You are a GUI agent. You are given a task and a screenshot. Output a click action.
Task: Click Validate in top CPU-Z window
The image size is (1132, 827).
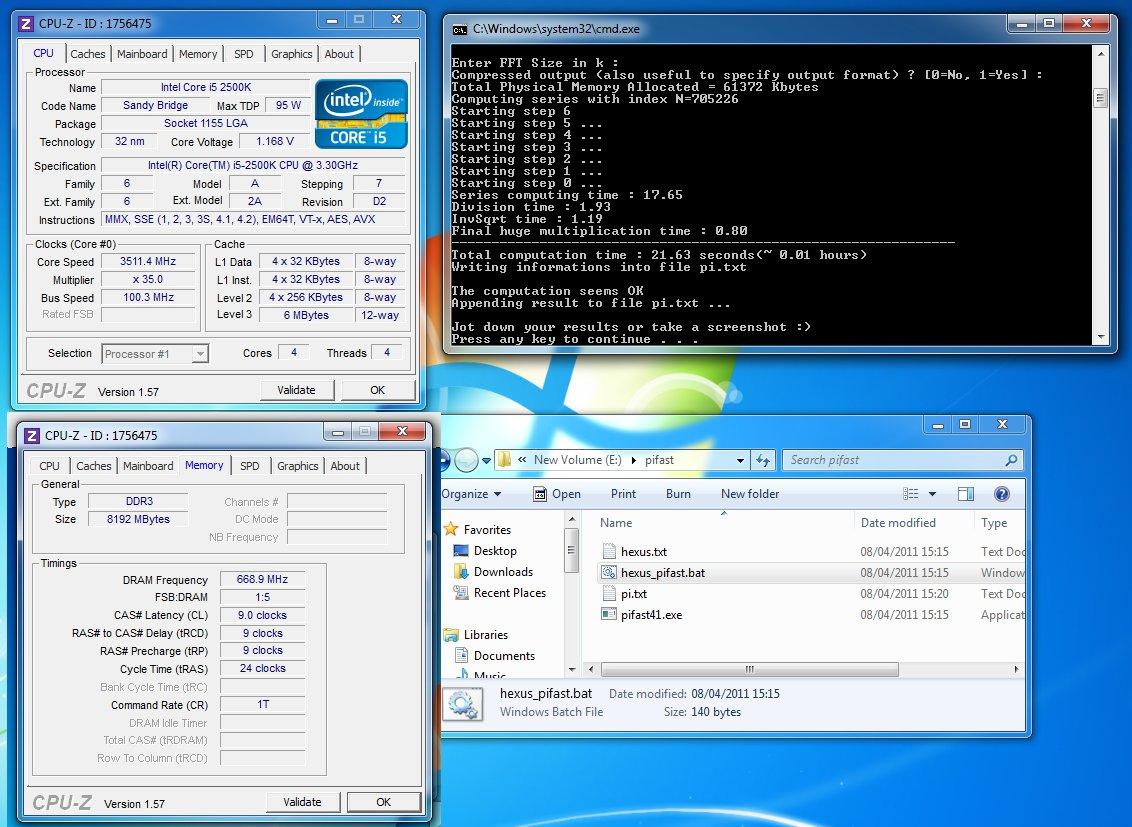(297, 390)
